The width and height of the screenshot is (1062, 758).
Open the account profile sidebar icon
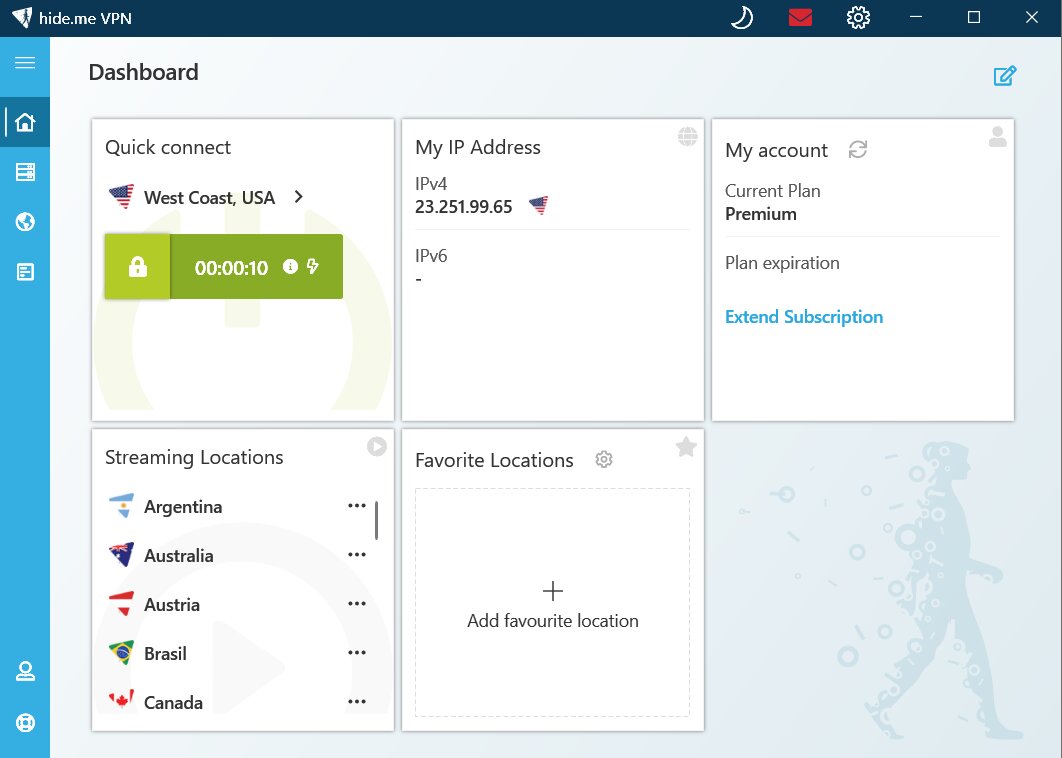(25, 671)
